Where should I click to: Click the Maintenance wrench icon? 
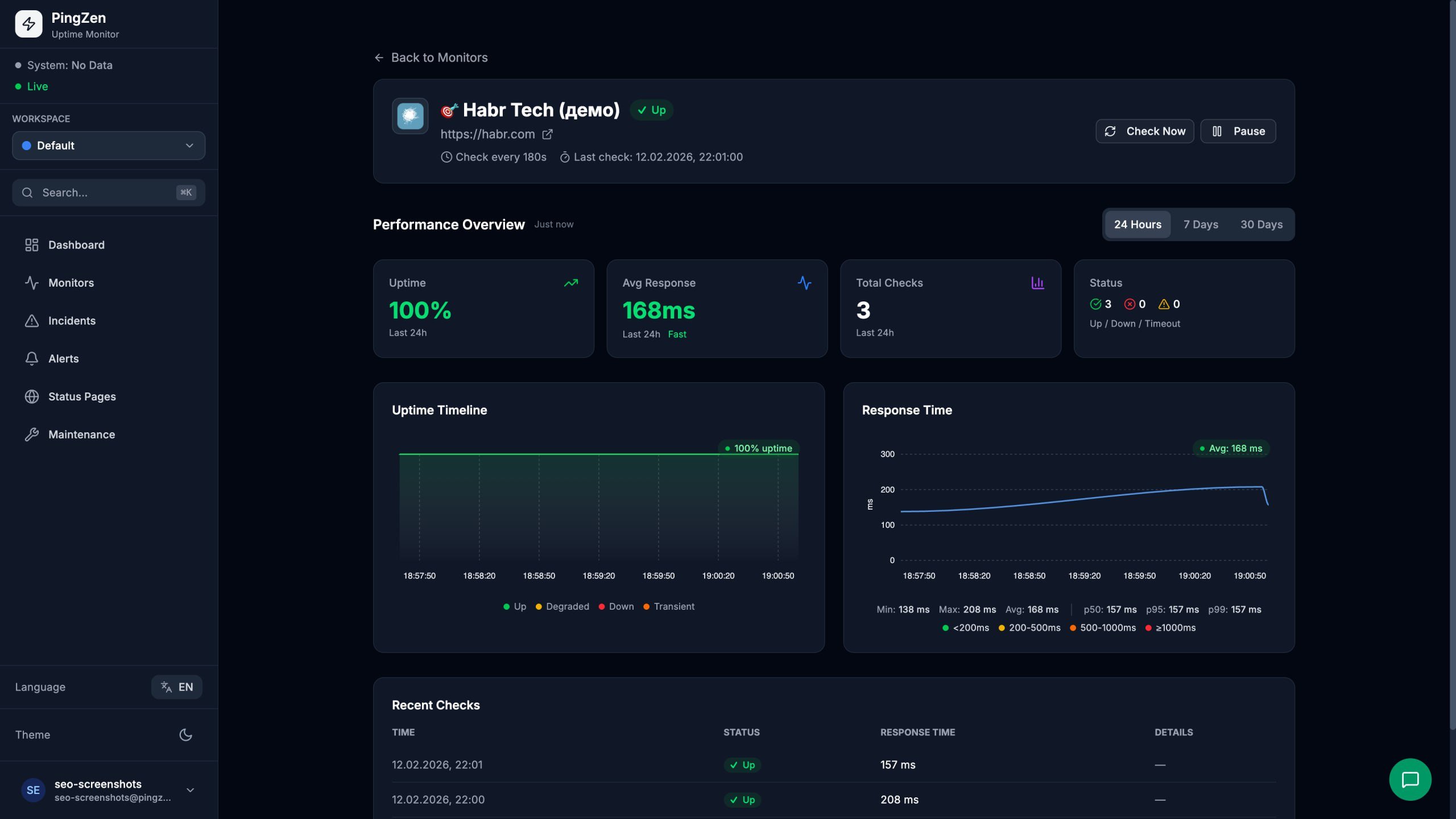[x=32, y=435]
